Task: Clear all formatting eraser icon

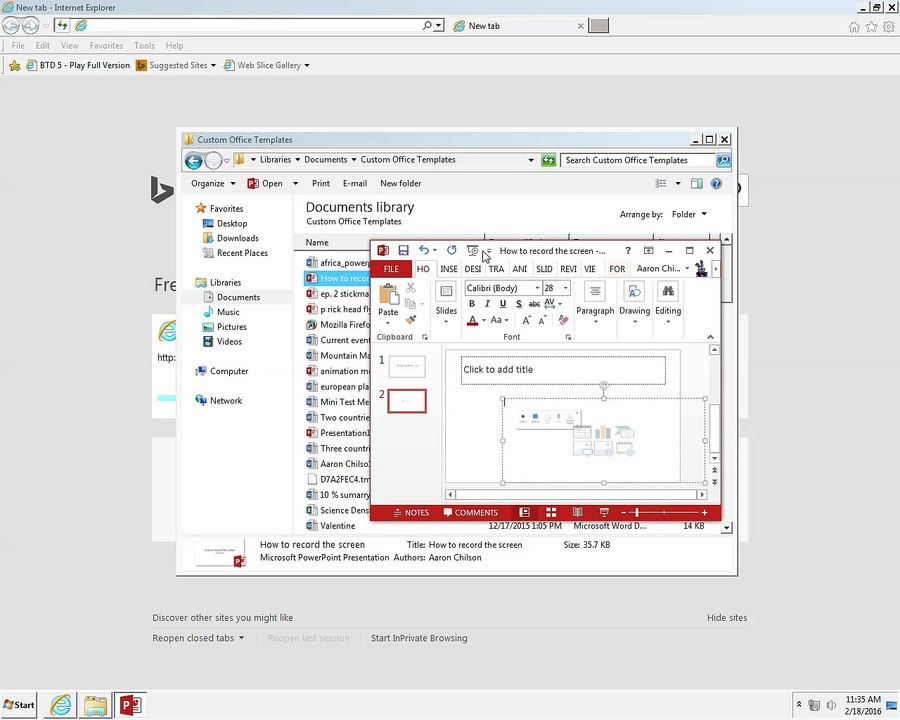Action: click(x=563, y=320)
